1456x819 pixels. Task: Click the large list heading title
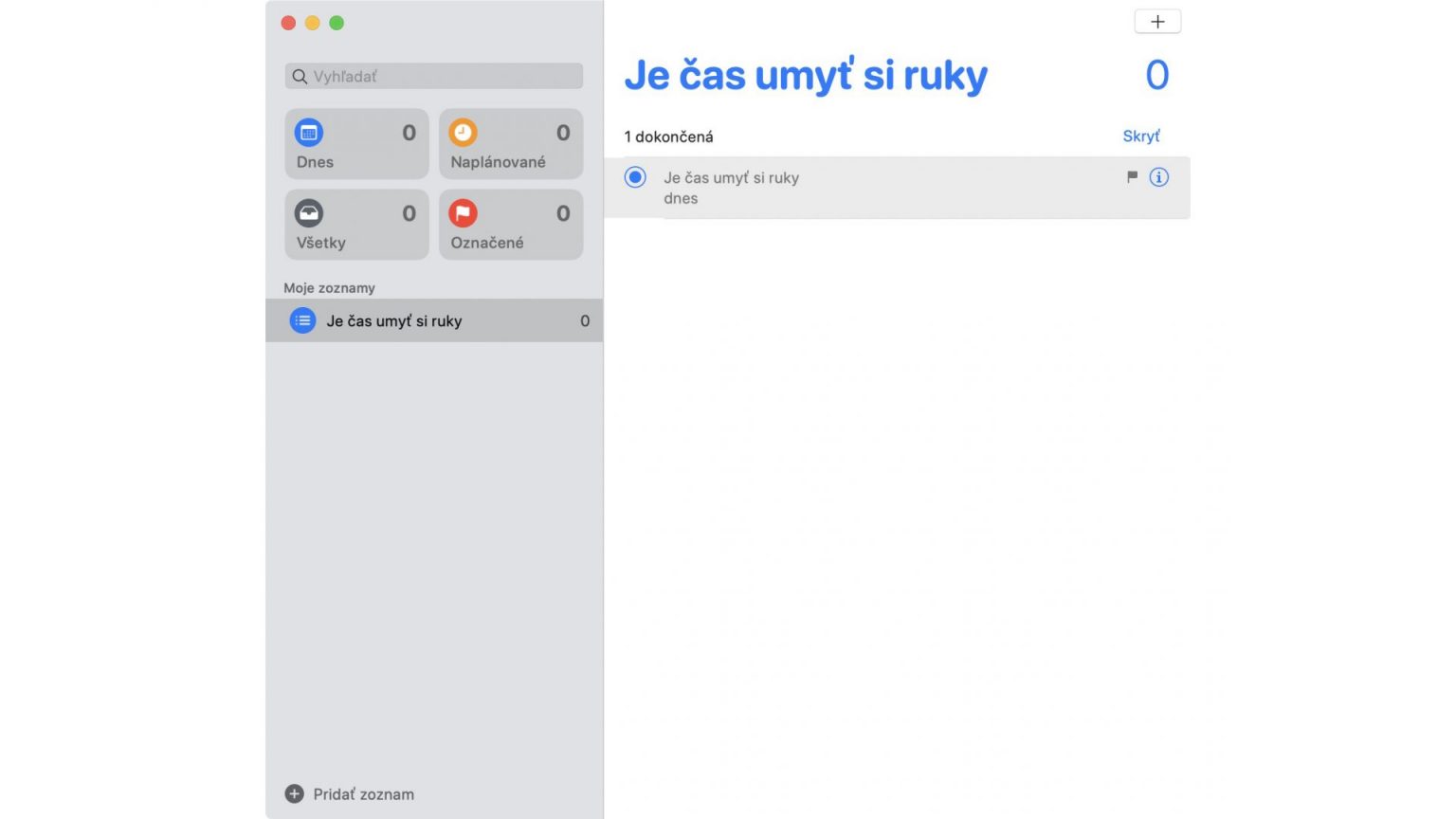[x=806, y=75]
